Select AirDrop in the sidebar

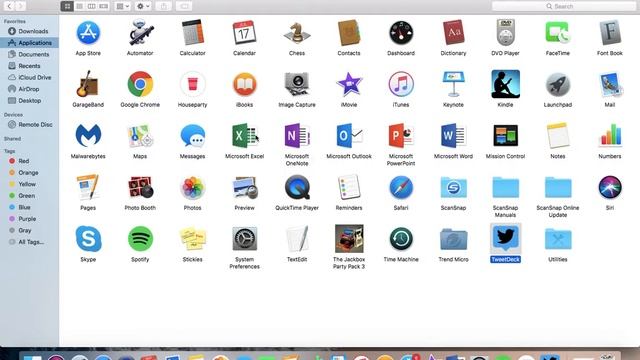29,89
